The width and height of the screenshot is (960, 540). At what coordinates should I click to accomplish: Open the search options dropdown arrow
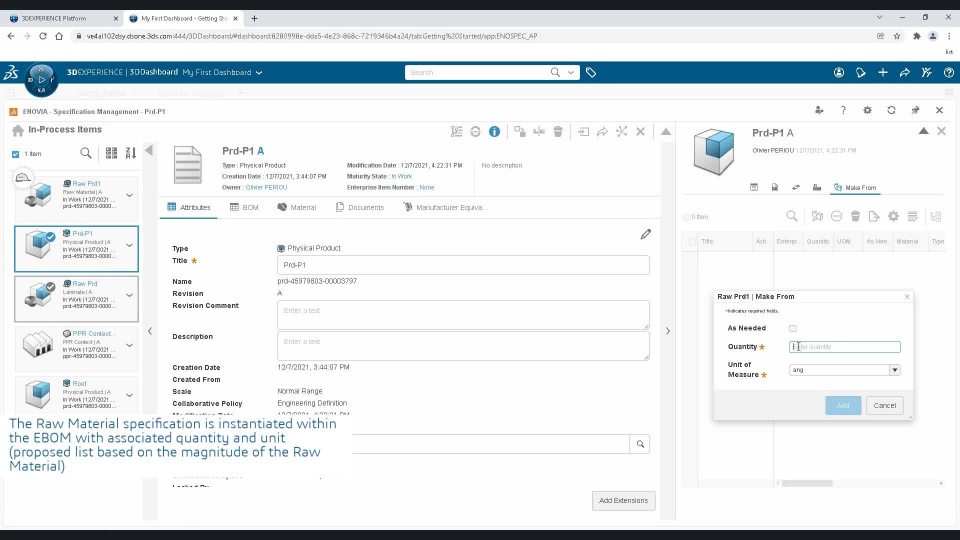571,72
